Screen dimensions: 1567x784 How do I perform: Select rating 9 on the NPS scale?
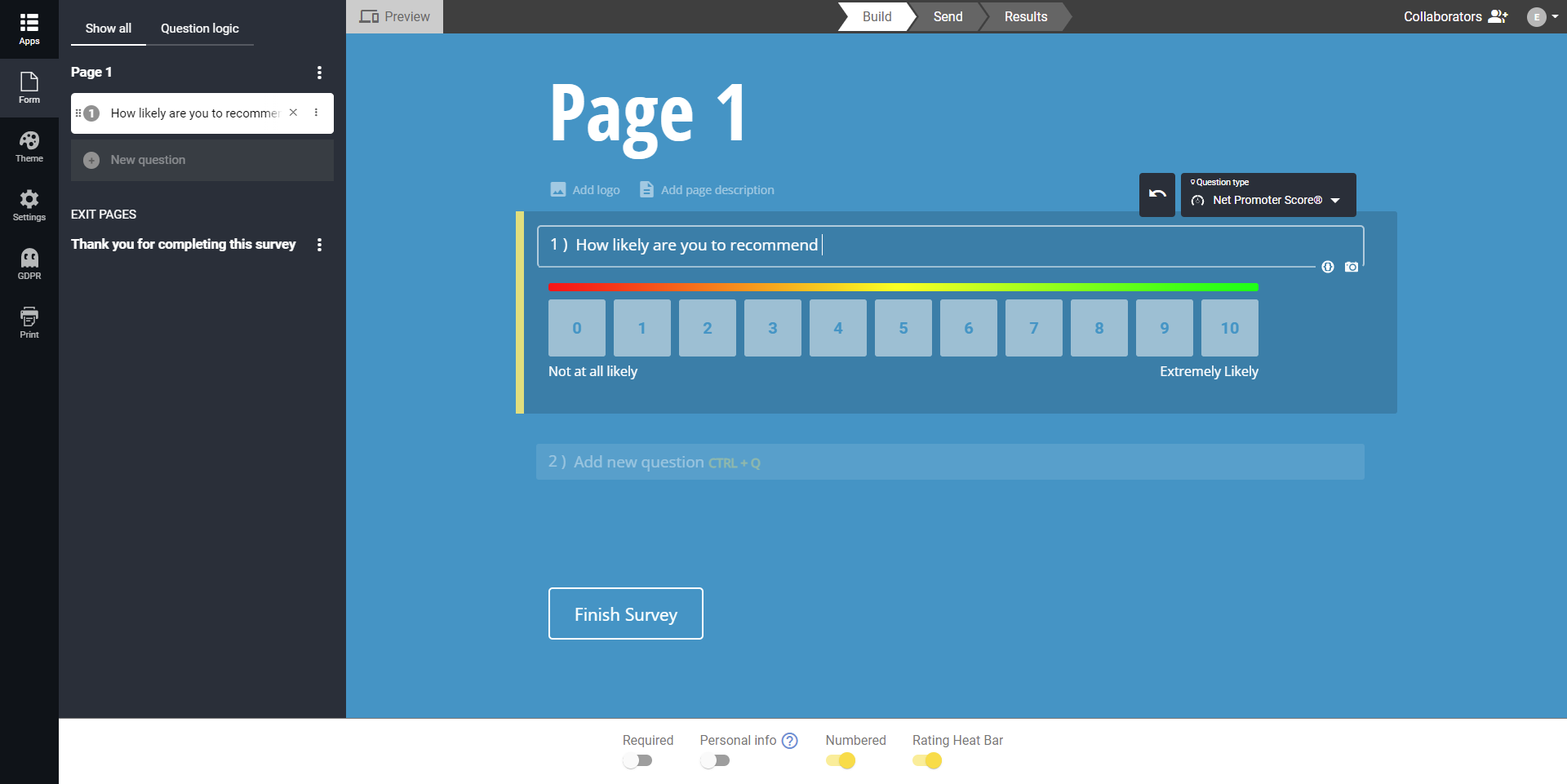[x=1165, y=328]
